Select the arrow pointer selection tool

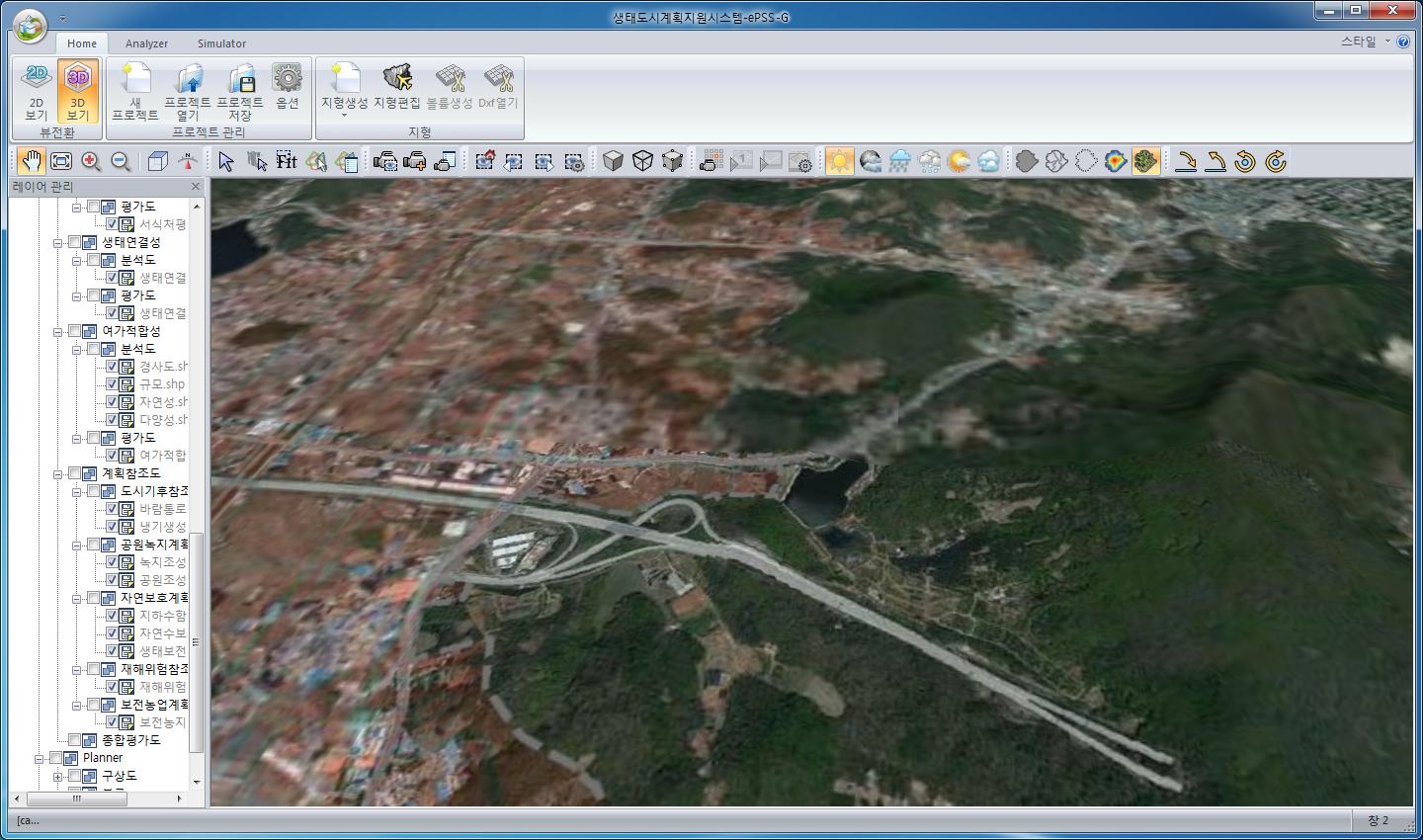coord(226,161)
